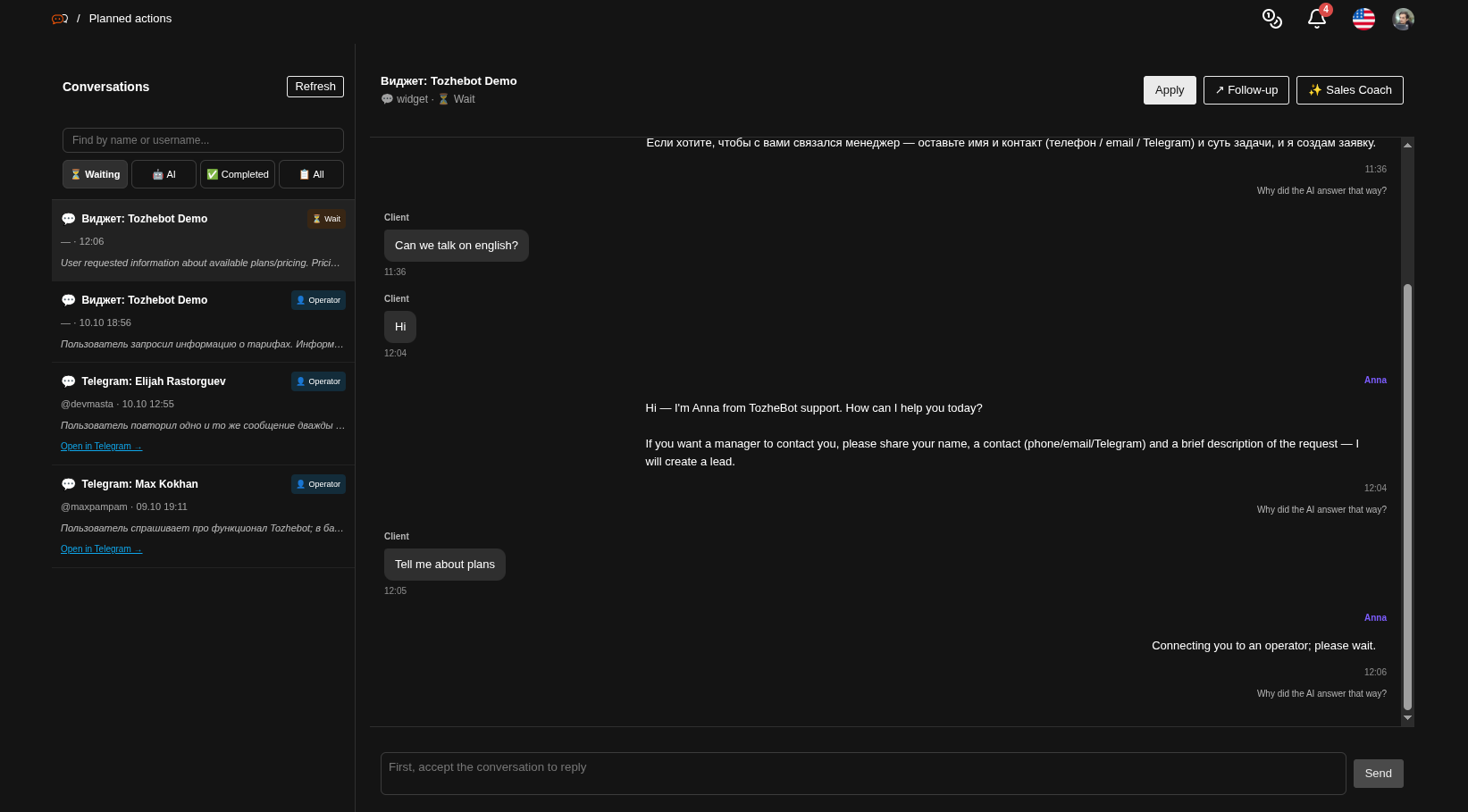Click the chat scrollbar down arrow

[1407, 717]
